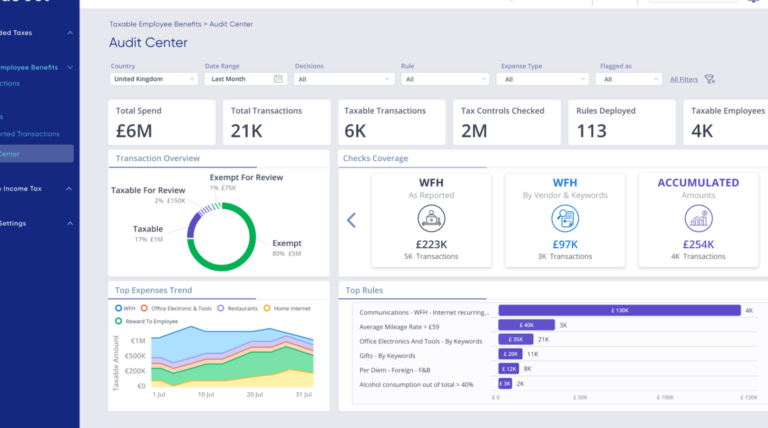Click the WFH As Reported laptop icon

[x=431, y=218]
